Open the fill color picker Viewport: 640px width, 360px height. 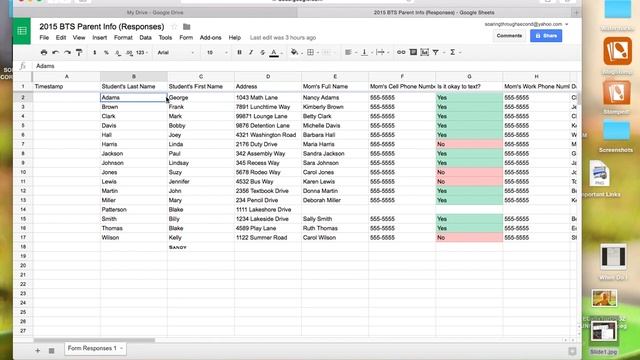coord(294,52)
